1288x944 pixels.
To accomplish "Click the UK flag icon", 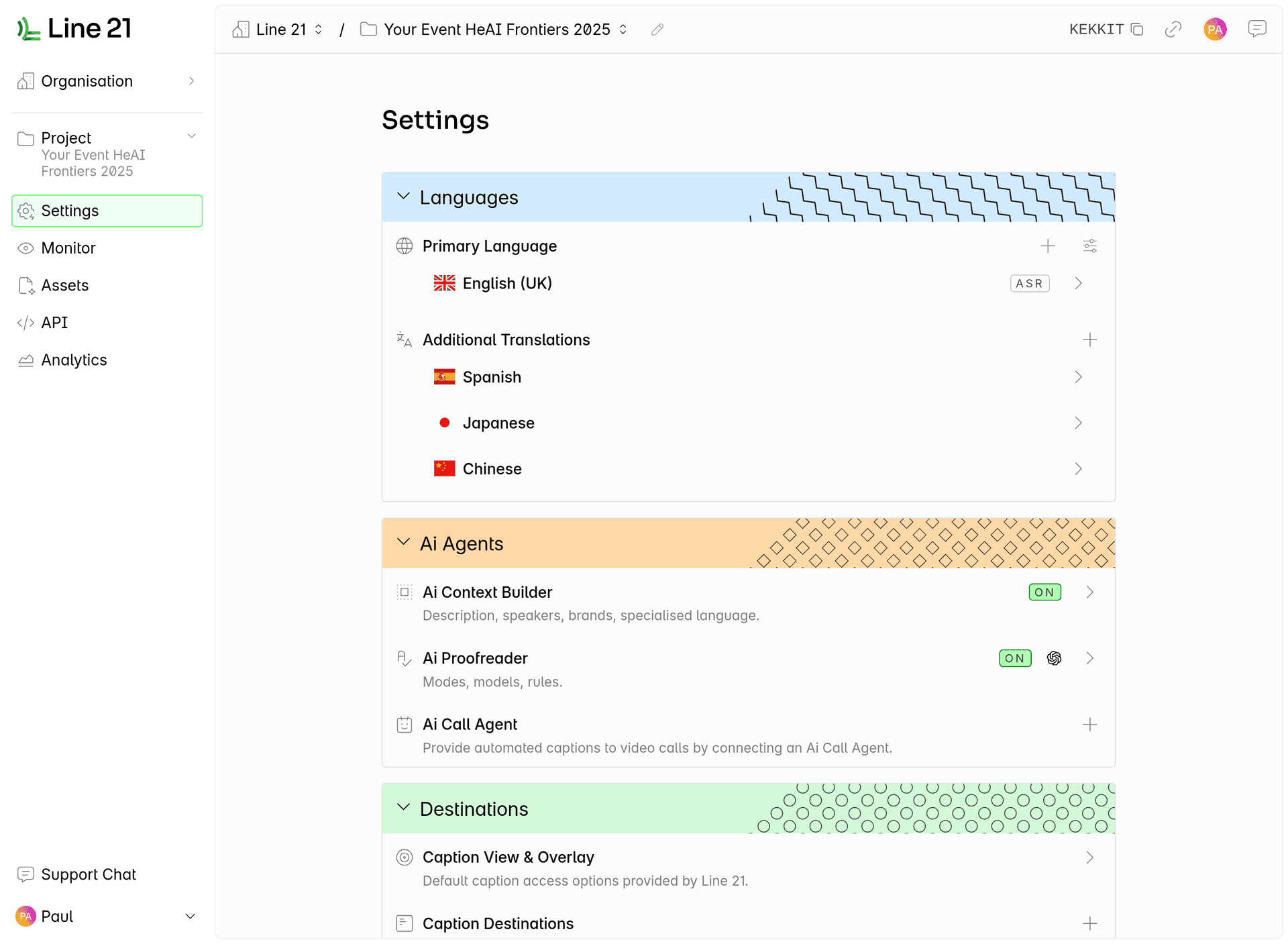I will pos(444,283).
